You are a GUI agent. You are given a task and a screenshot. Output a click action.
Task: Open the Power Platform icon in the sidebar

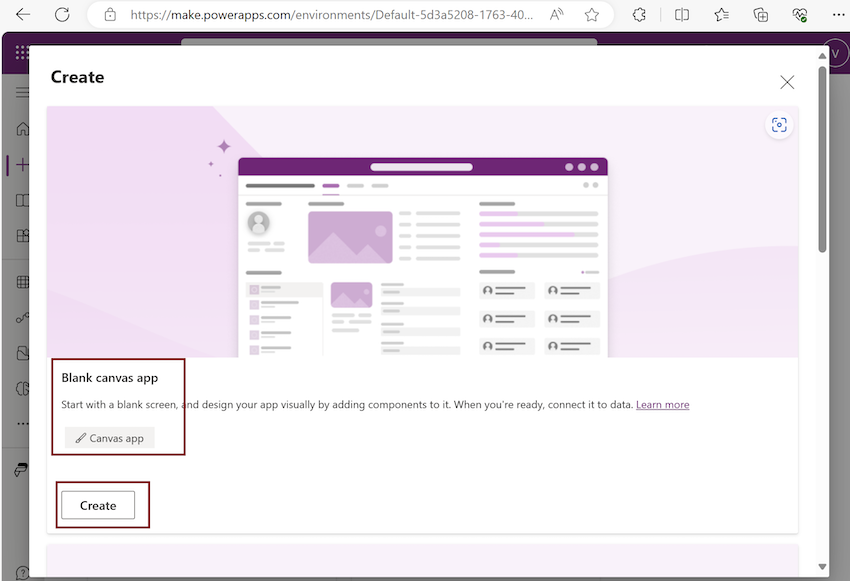pyautogui.click(x=21, y=470)
